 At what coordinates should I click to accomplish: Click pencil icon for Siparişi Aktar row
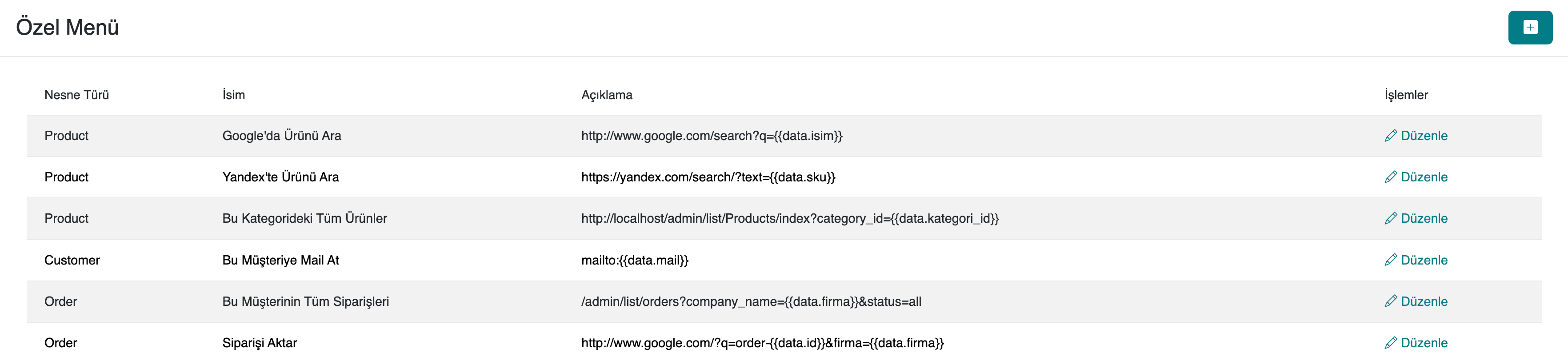point(1390,343)
